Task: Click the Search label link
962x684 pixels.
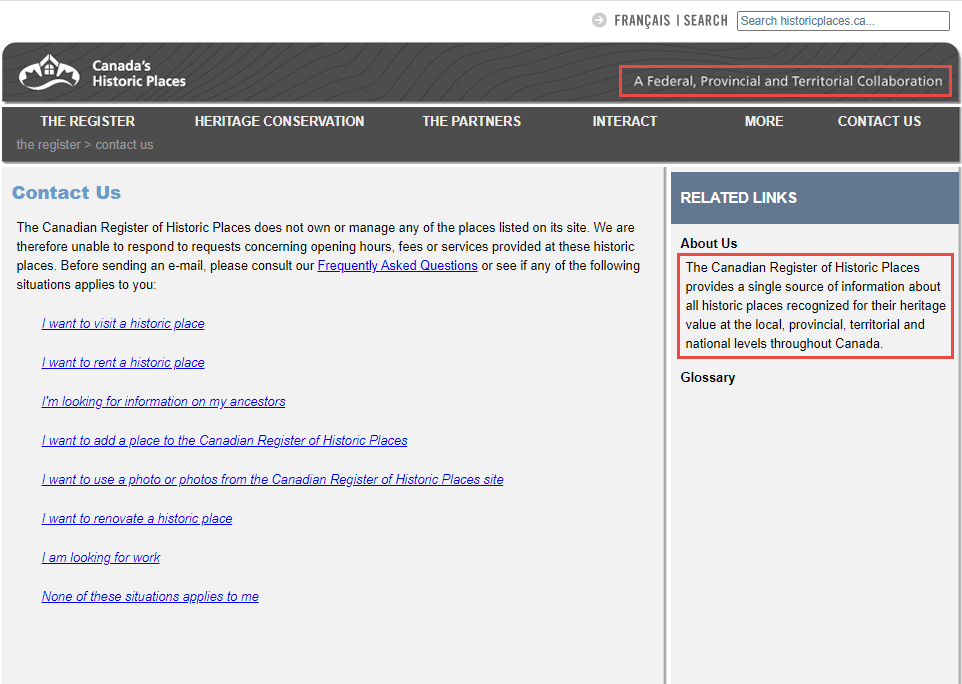Action: click(x=706, y=20)
